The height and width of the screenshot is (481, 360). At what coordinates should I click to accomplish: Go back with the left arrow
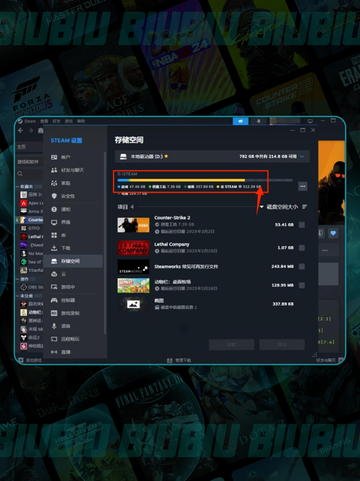[21, 130]
